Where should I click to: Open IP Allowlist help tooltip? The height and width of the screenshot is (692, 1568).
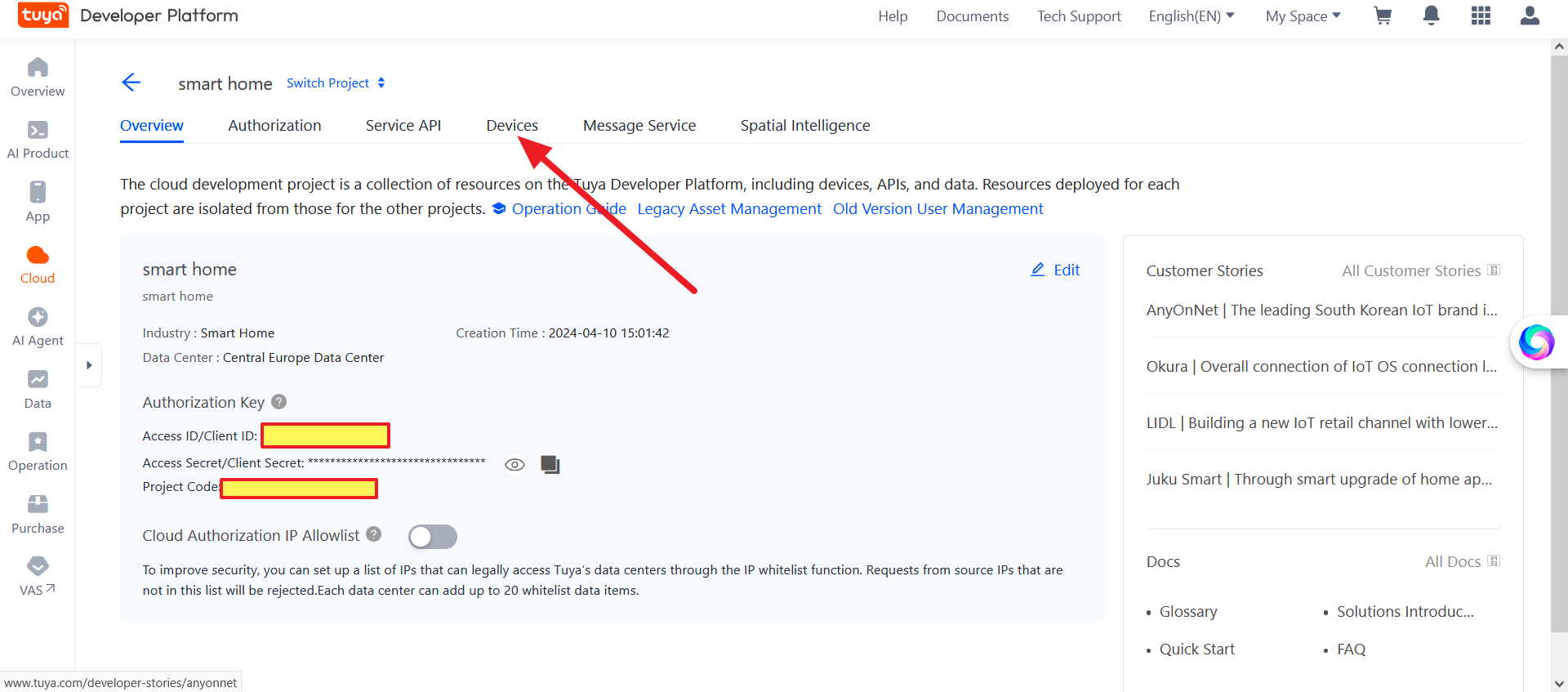(x=374, y=534)
